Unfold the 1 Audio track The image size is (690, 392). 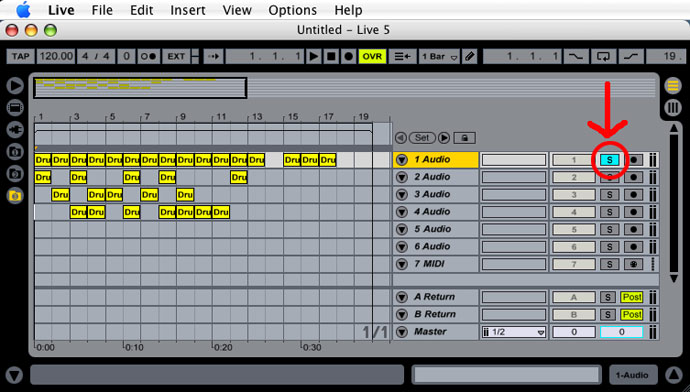click(402, 160)
